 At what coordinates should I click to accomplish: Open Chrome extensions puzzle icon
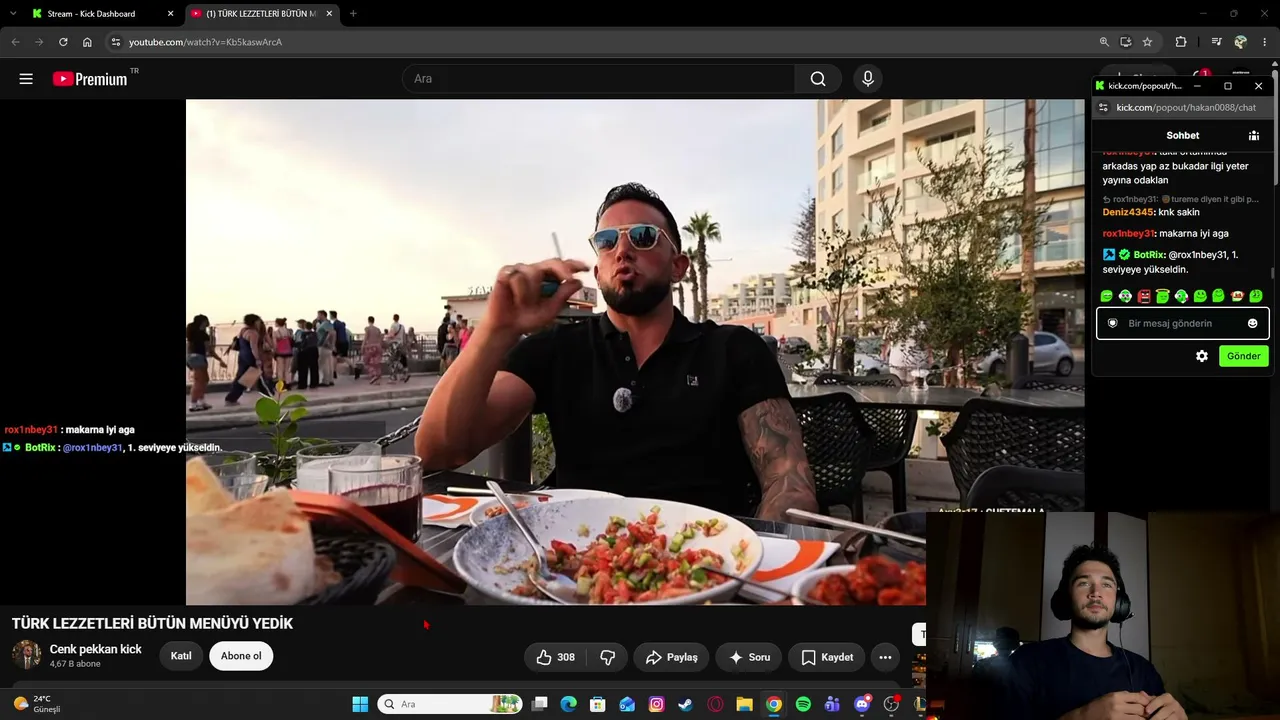1181,42
